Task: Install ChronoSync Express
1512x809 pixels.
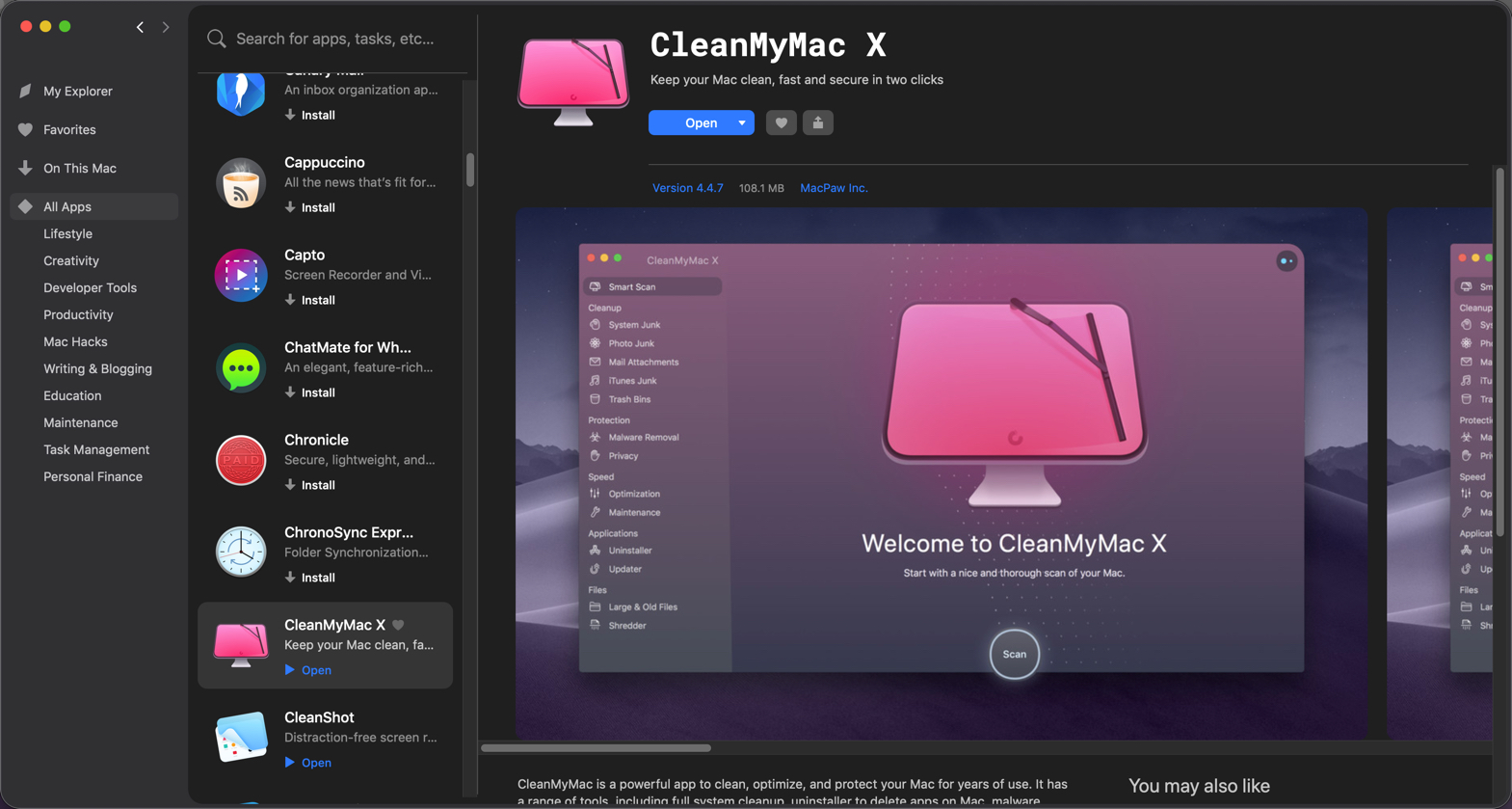Action: point(310,578)
